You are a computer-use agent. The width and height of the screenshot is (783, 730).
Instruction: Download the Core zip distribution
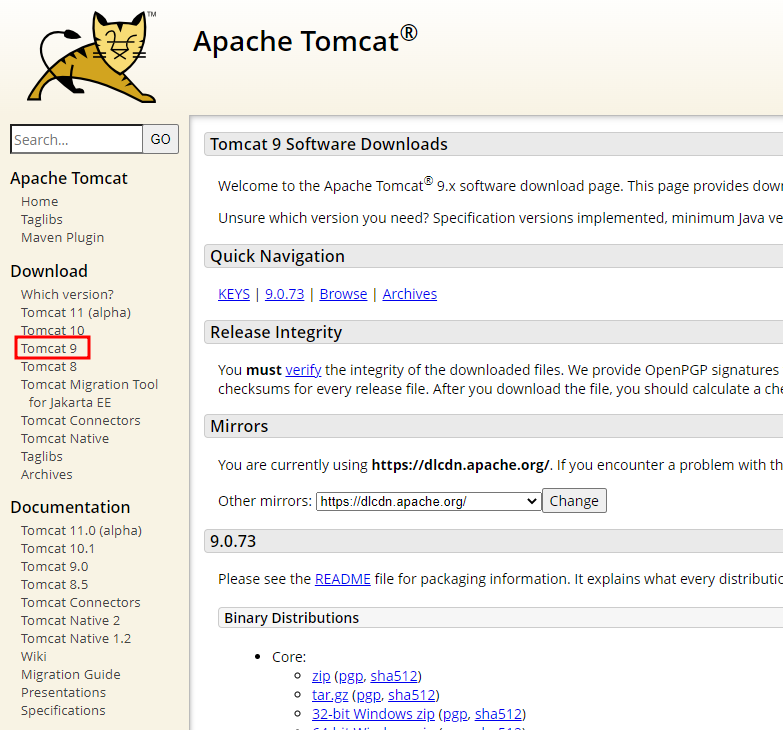pos(321,676)
